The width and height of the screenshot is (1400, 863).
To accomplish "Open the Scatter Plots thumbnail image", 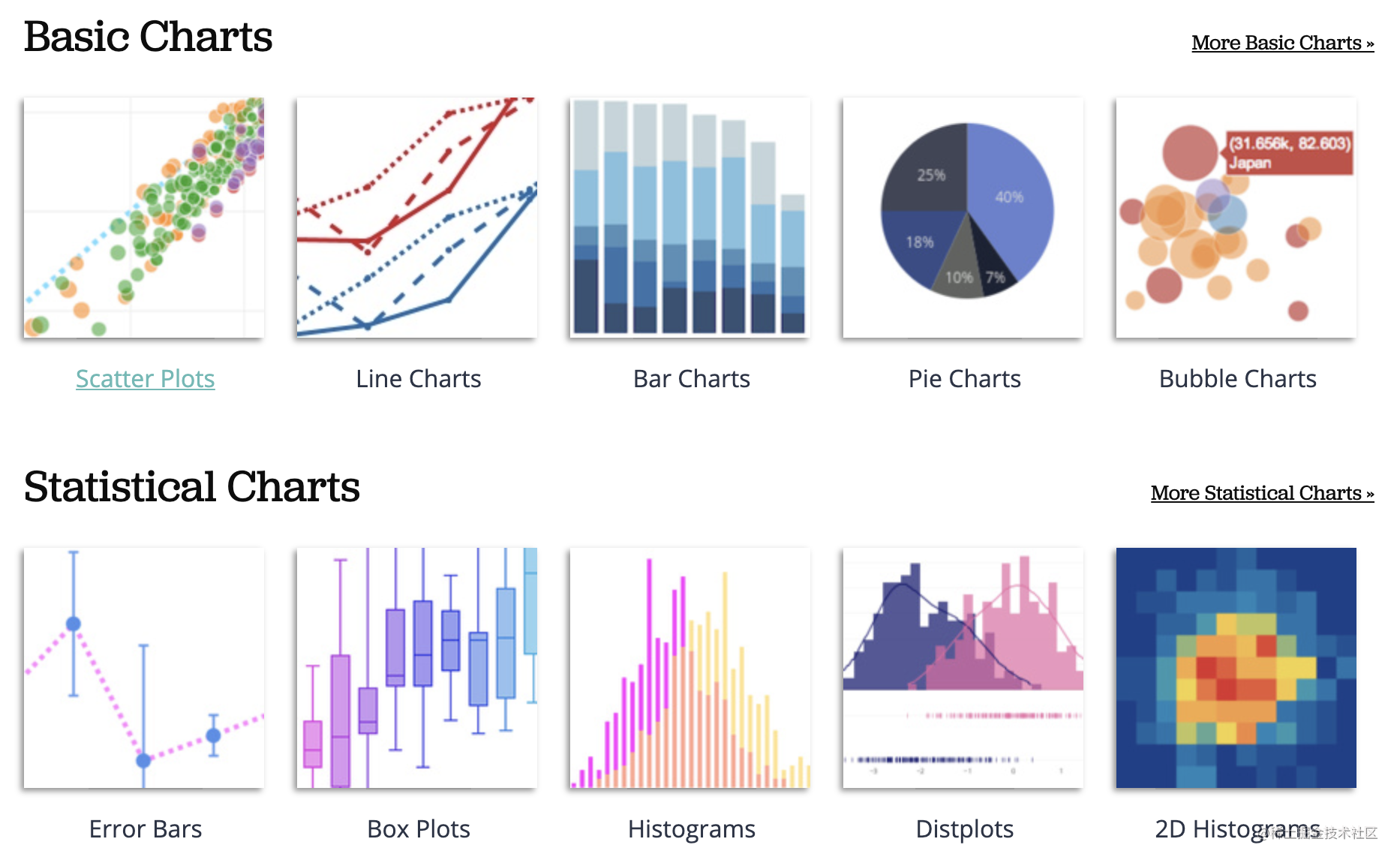I will click(x=144, y=218).
